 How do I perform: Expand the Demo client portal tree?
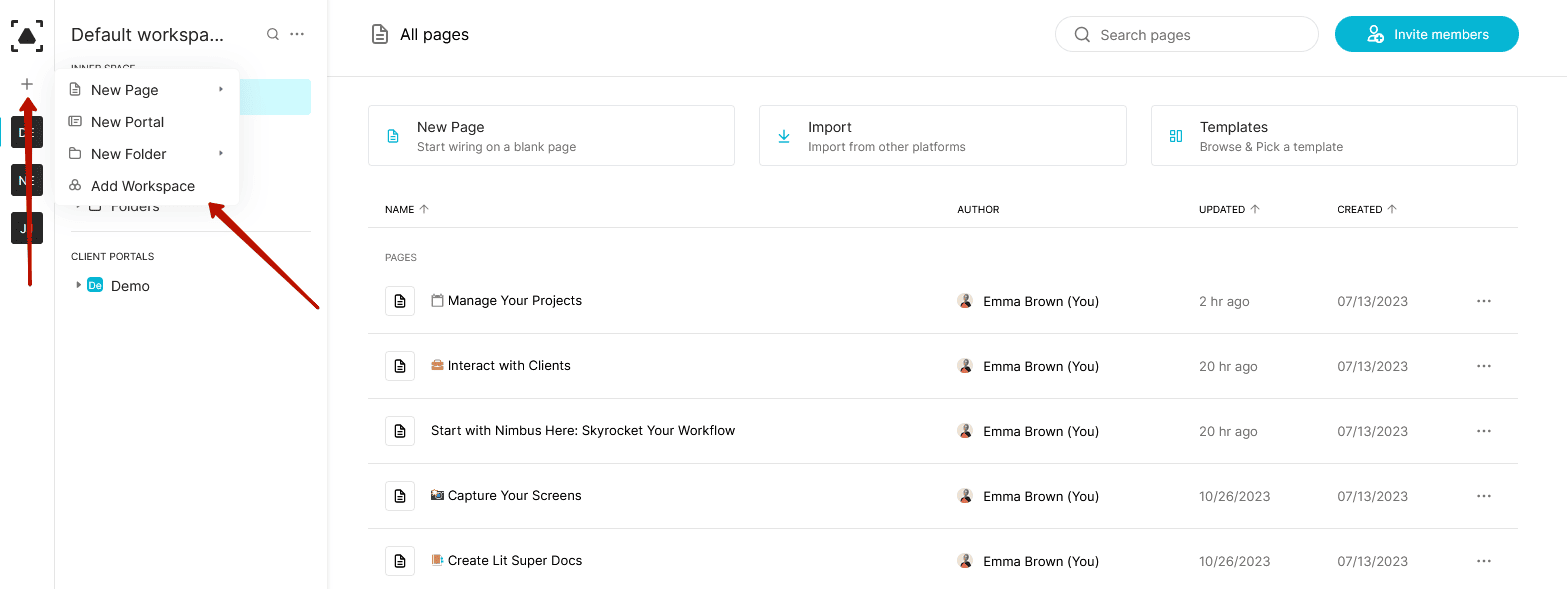79,286
